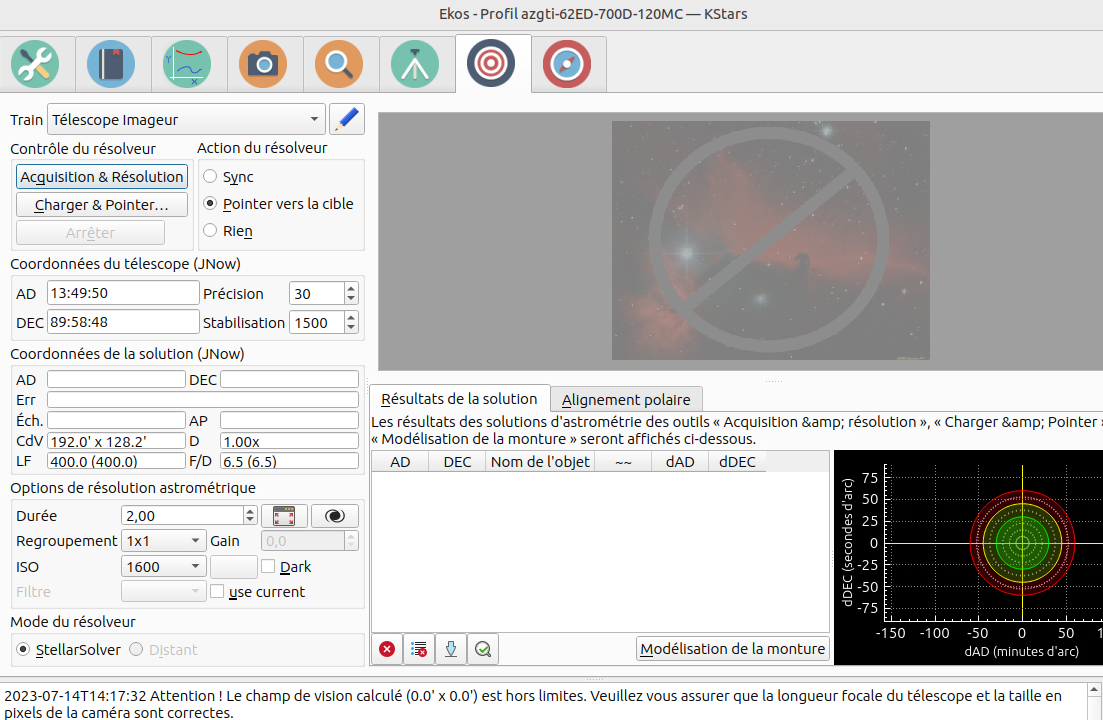Open the Analyze tab with graph icon
This screenshot has width=1103, height=720.
click(x=187, y=64)
